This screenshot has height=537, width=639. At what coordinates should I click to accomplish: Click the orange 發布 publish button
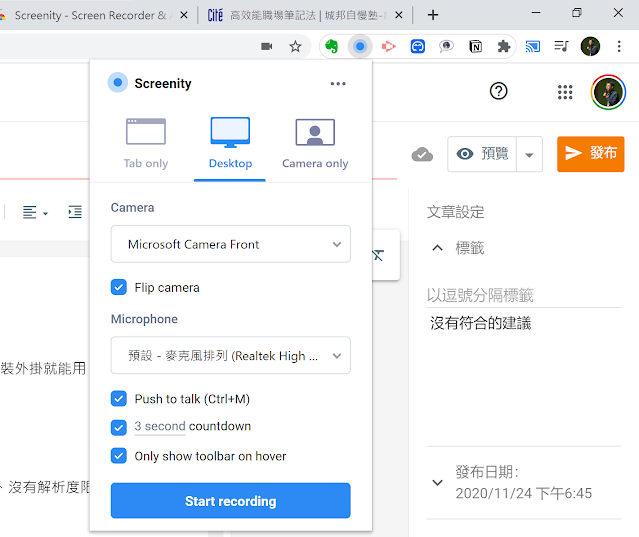click(x=590, y=153)
